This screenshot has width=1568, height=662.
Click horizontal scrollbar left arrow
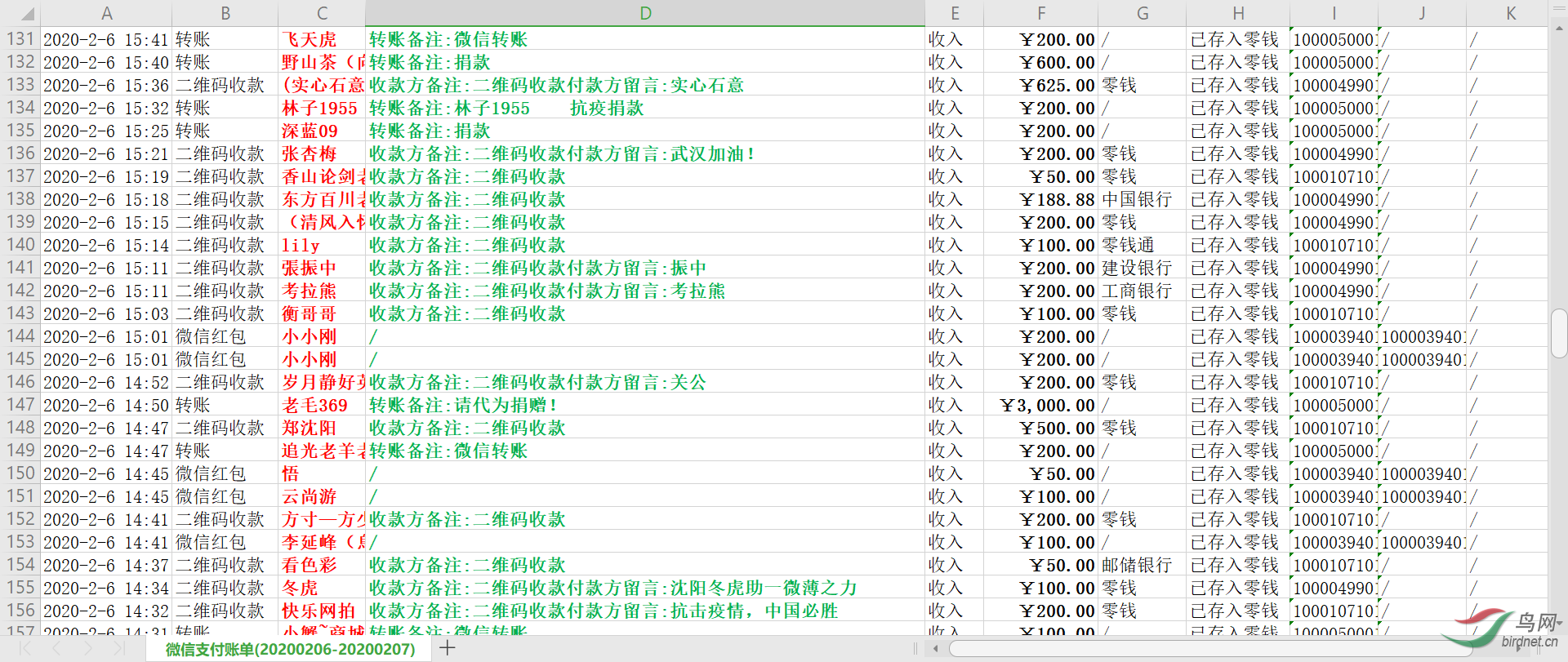point(935,648)
